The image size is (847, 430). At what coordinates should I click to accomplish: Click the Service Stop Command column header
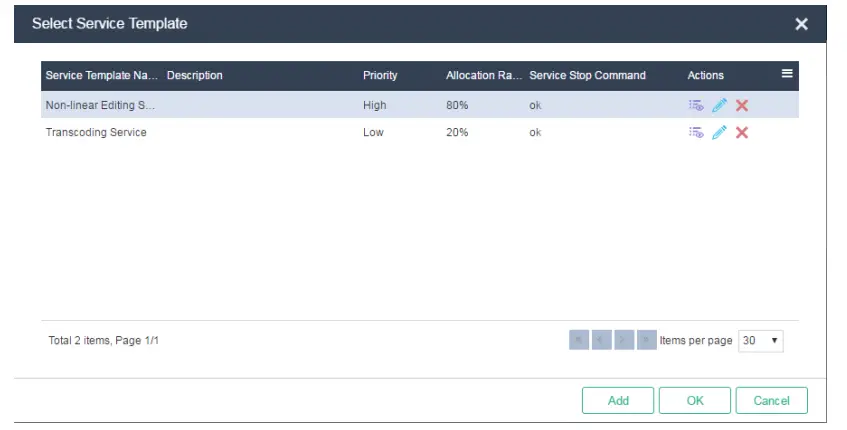tap(587, 76)
